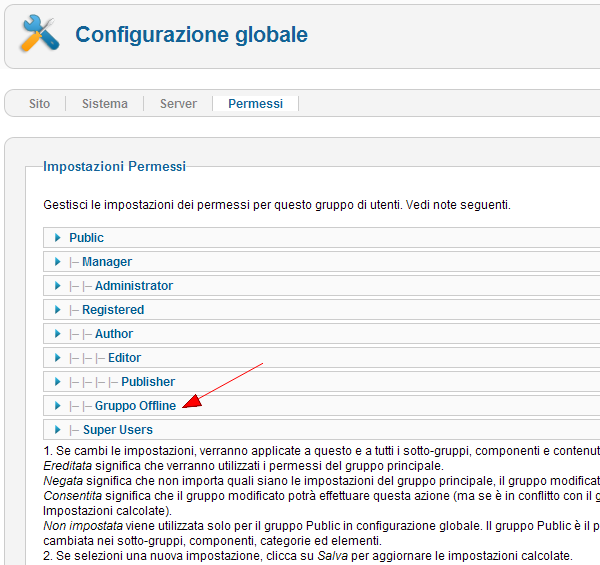This screenshot has width=600, height=565.
Task: Expand the Author group arrow
Action: tap(58, 334)
